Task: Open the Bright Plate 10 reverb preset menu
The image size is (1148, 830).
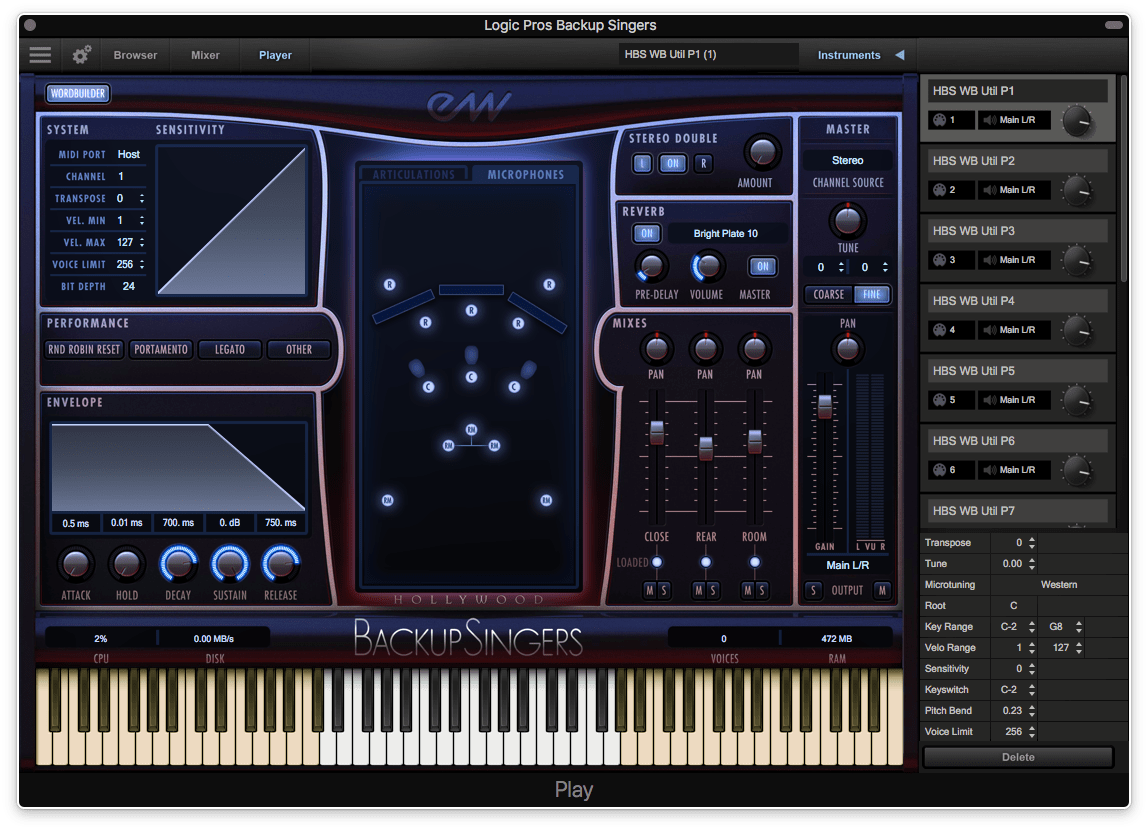Action: [x=726, y=233]
